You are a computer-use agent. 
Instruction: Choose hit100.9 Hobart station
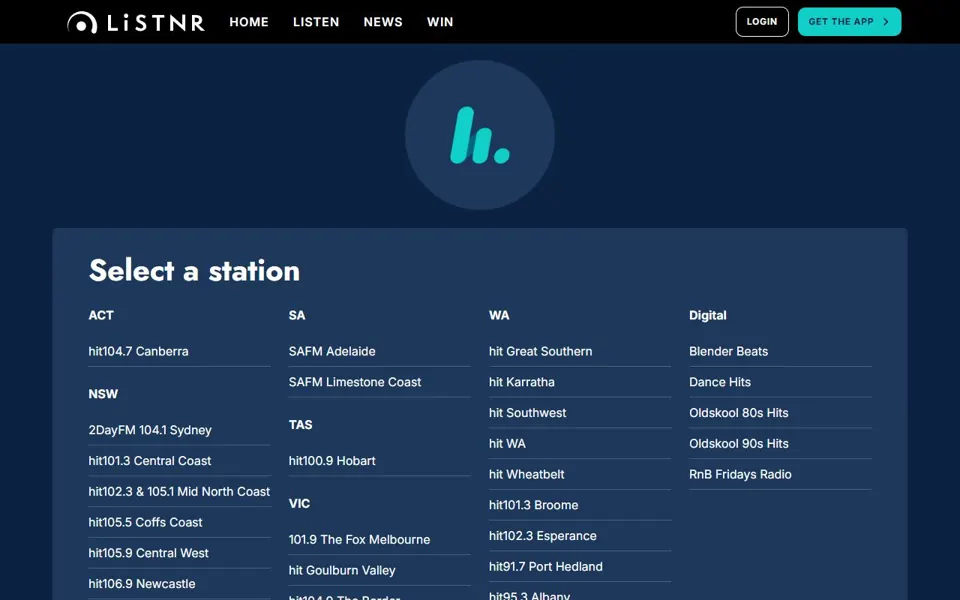coord(332,461)
